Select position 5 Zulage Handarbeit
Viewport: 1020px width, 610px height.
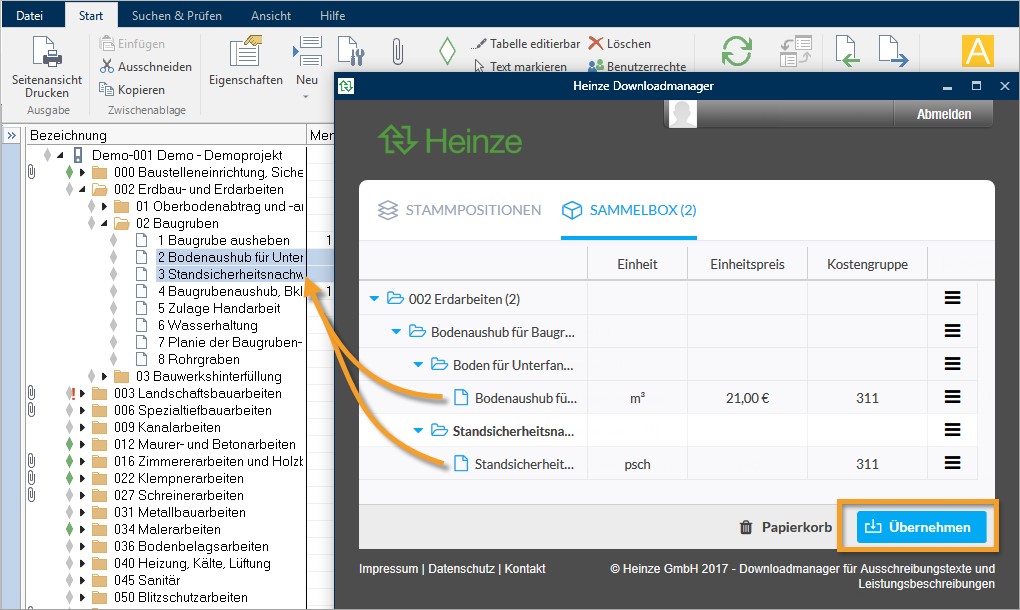click(x=219, y=308)
